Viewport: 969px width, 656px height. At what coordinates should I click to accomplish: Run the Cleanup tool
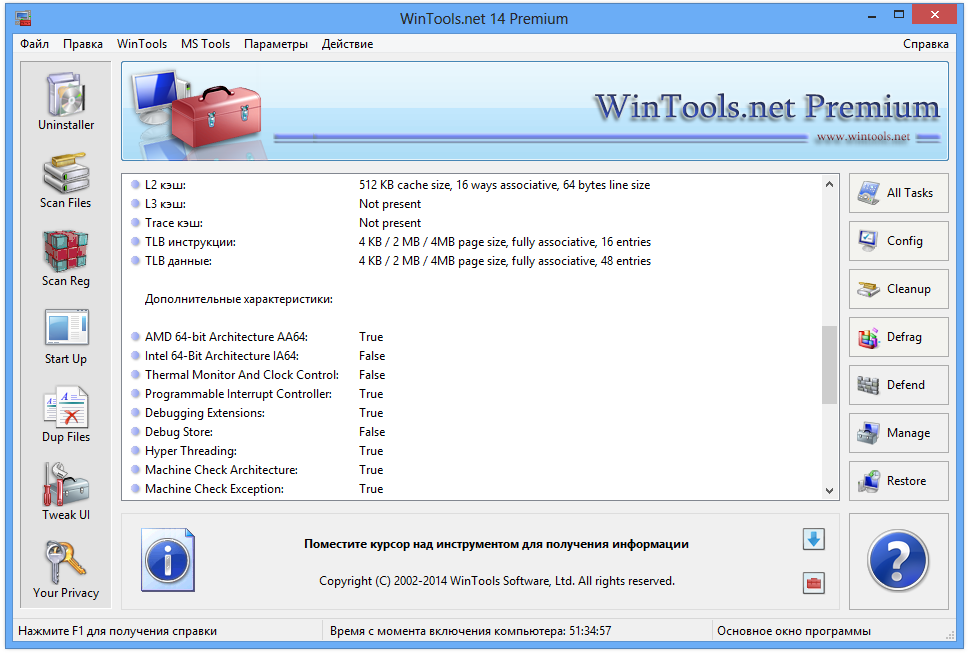pyautogui.click(x=897, y=289)
